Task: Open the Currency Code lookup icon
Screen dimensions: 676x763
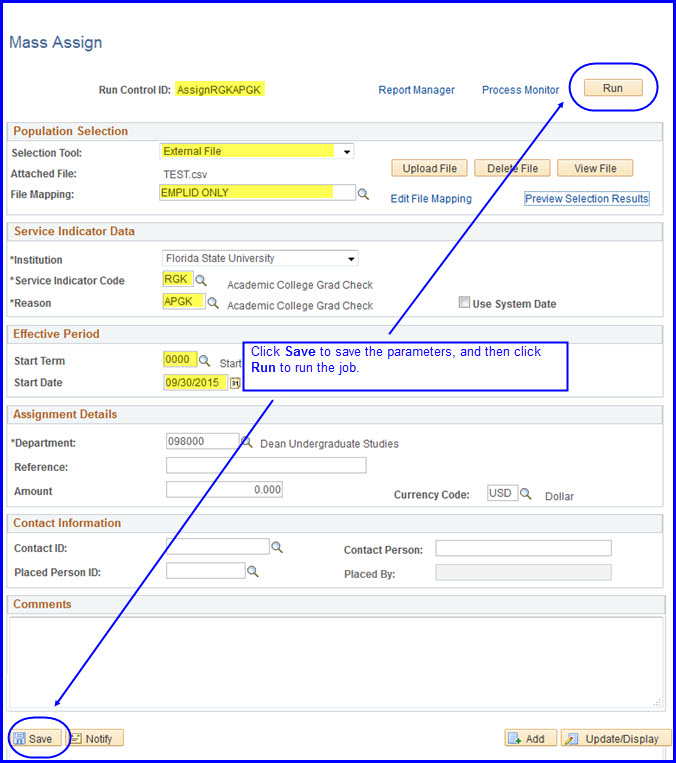Action: pos(526,493)
